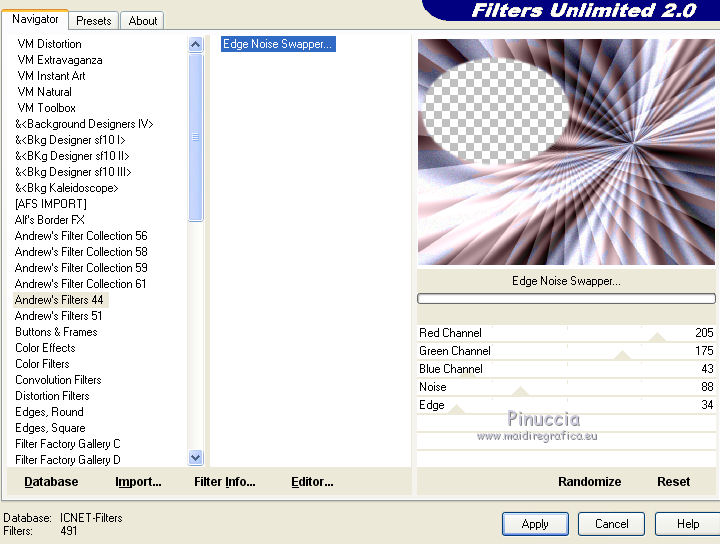Select Edges, Round category
720x544 pixels.
tap(49, 412)
